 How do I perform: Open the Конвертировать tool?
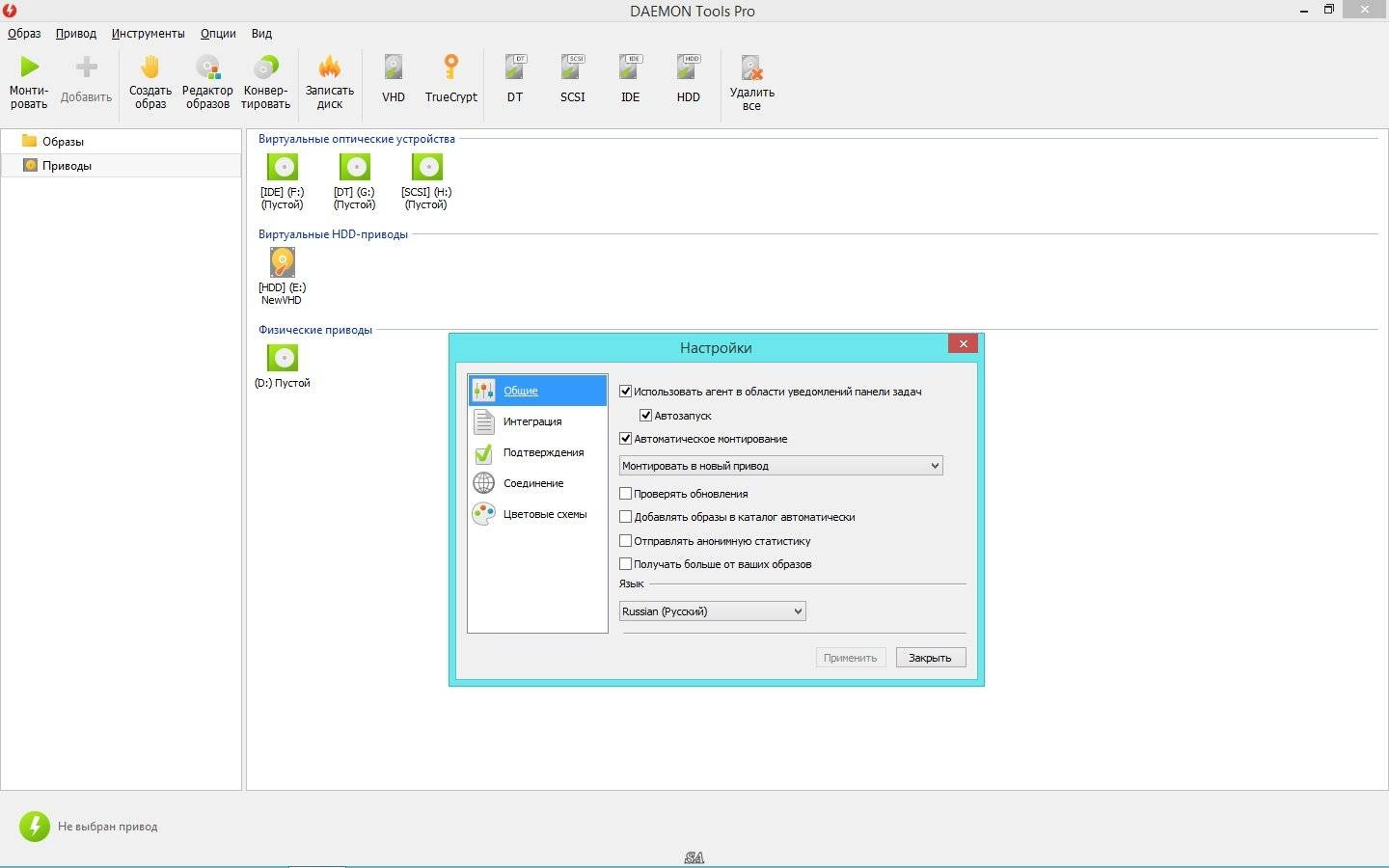265,82
